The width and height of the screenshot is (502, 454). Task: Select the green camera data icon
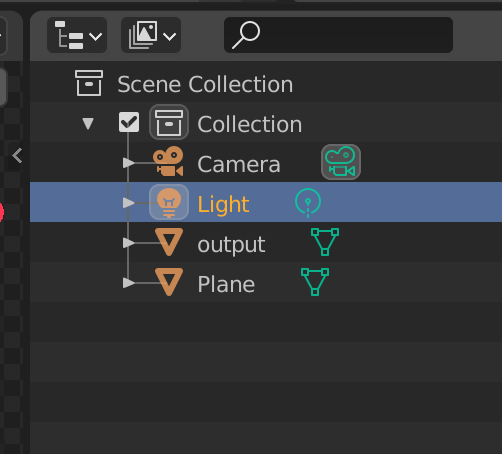[x=341, y=162]
